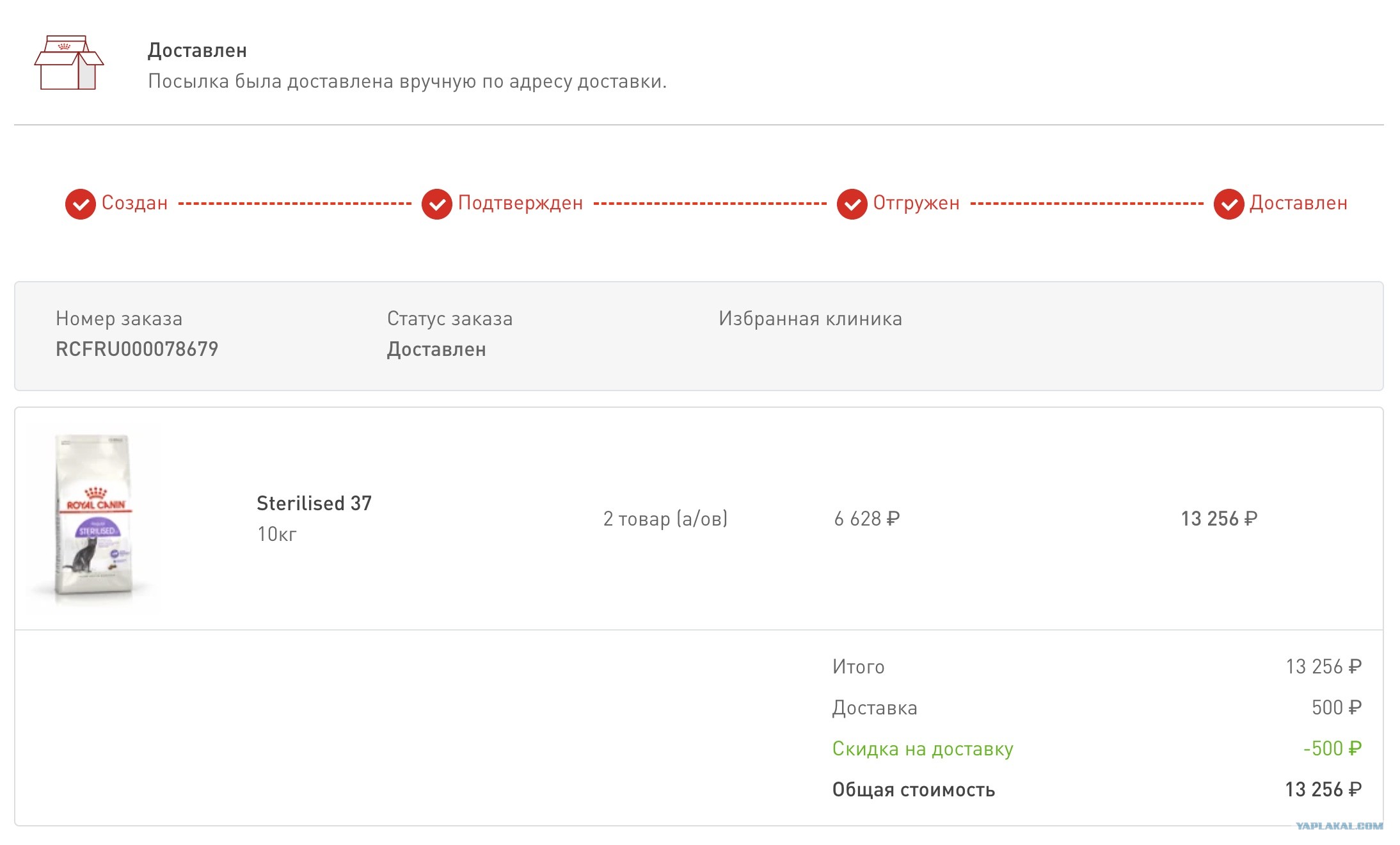The image size is (1400, 845).
Task: Click the unit price 6 628 ₽
Action: click(x=867, y=519)
